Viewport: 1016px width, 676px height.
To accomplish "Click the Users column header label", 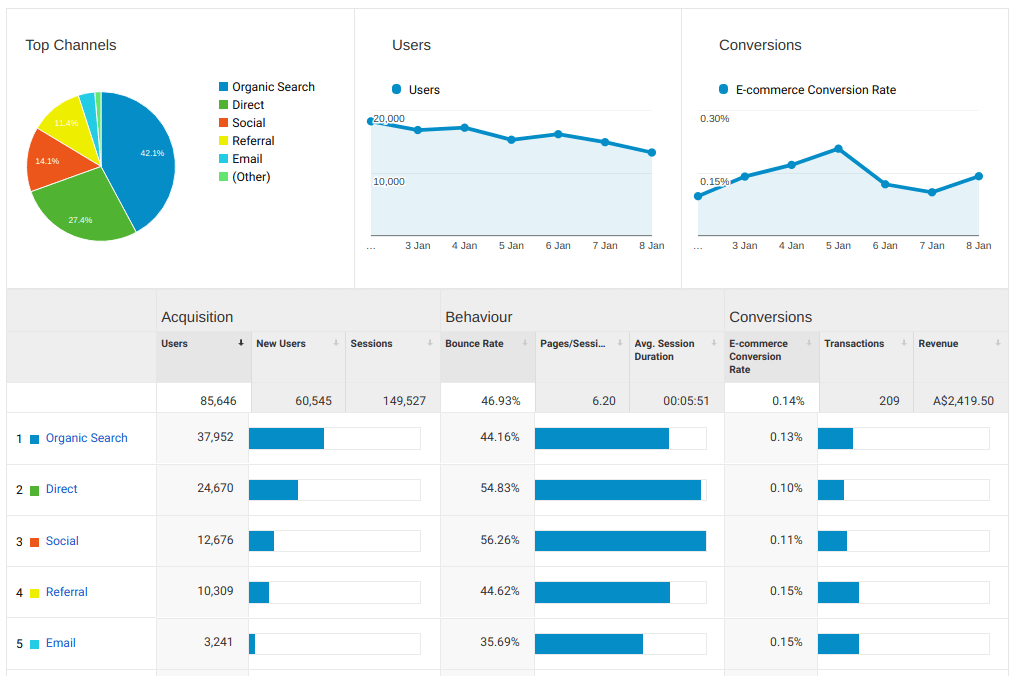I will 175,343.
